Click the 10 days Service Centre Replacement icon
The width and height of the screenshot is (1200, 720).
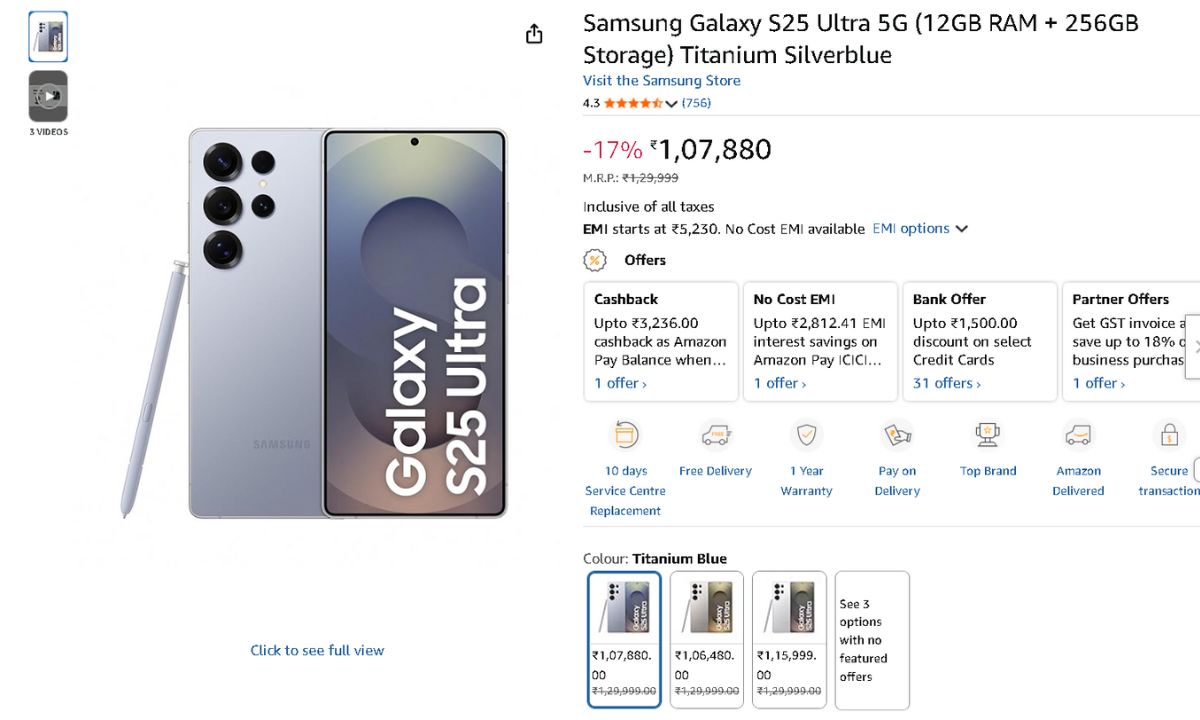pos(625,435)
